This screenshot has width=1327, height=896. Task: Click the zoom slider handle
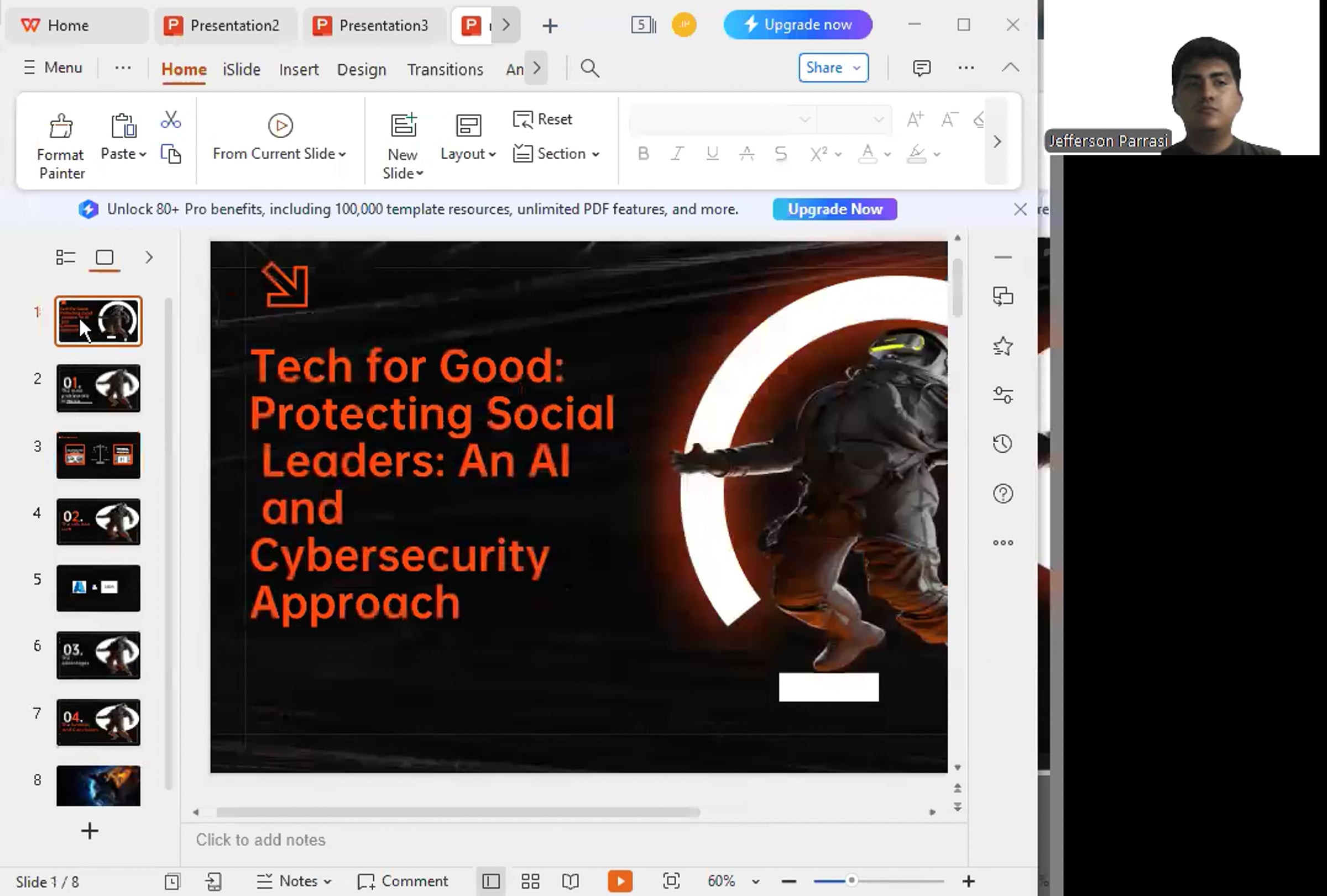[851, 881]
